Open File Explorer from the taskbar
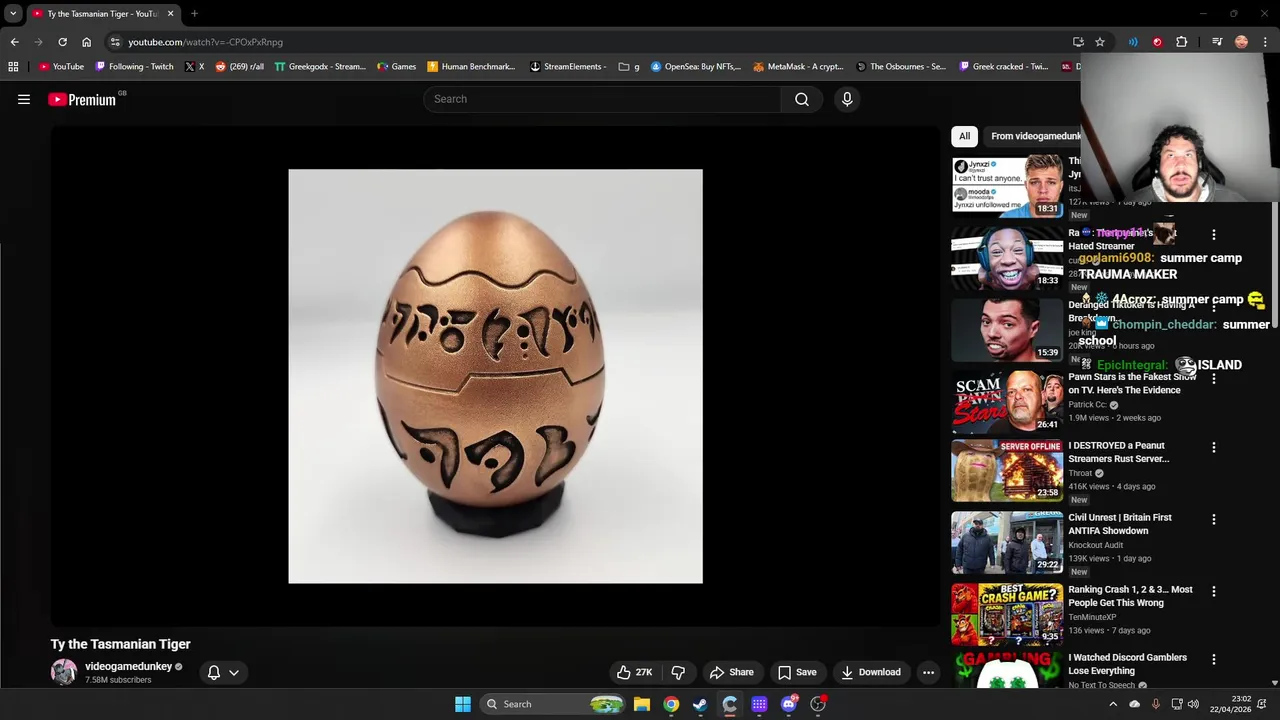Viewport: 1280px width, 720px height. (x=642, y=704)
